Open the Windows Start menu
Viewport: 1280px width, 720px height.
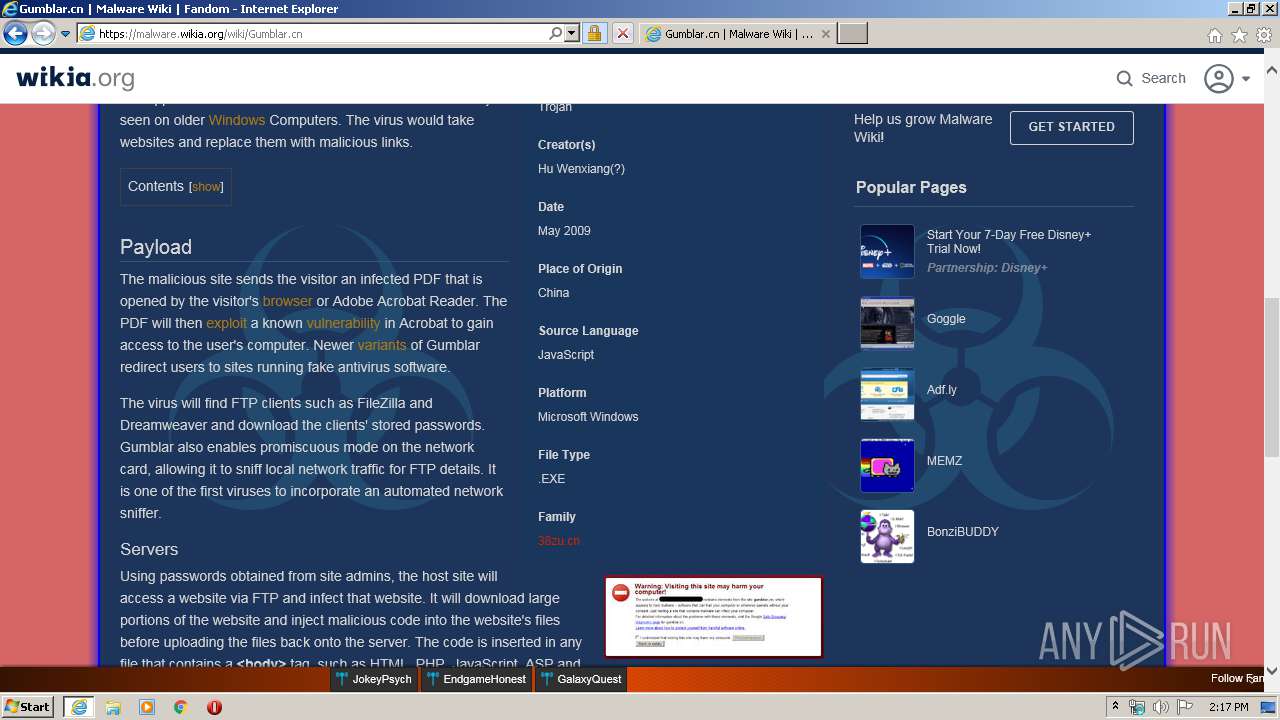point(27,706)
